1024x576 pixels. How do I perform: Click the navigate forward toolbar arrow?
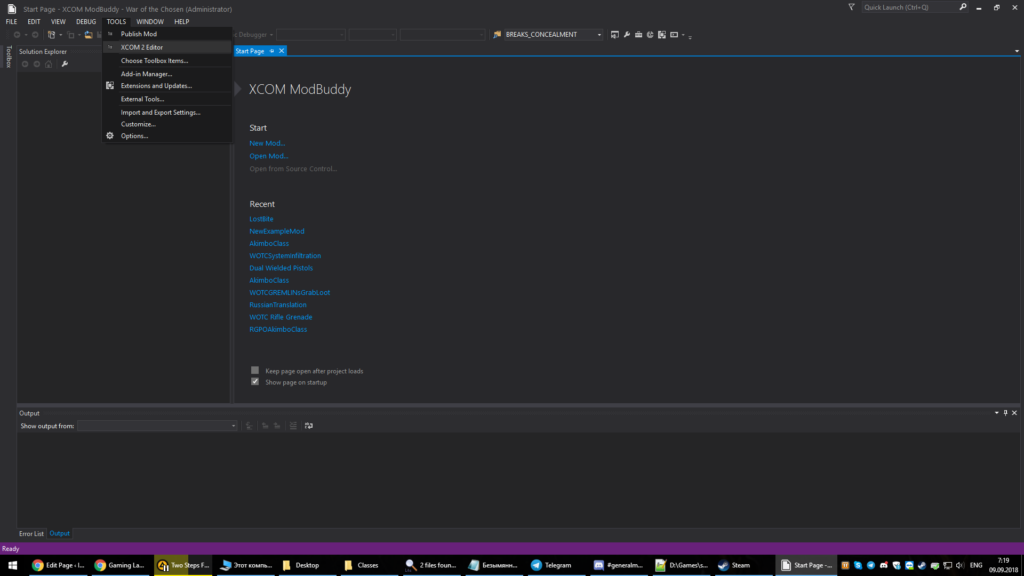[x=35, y=35]
